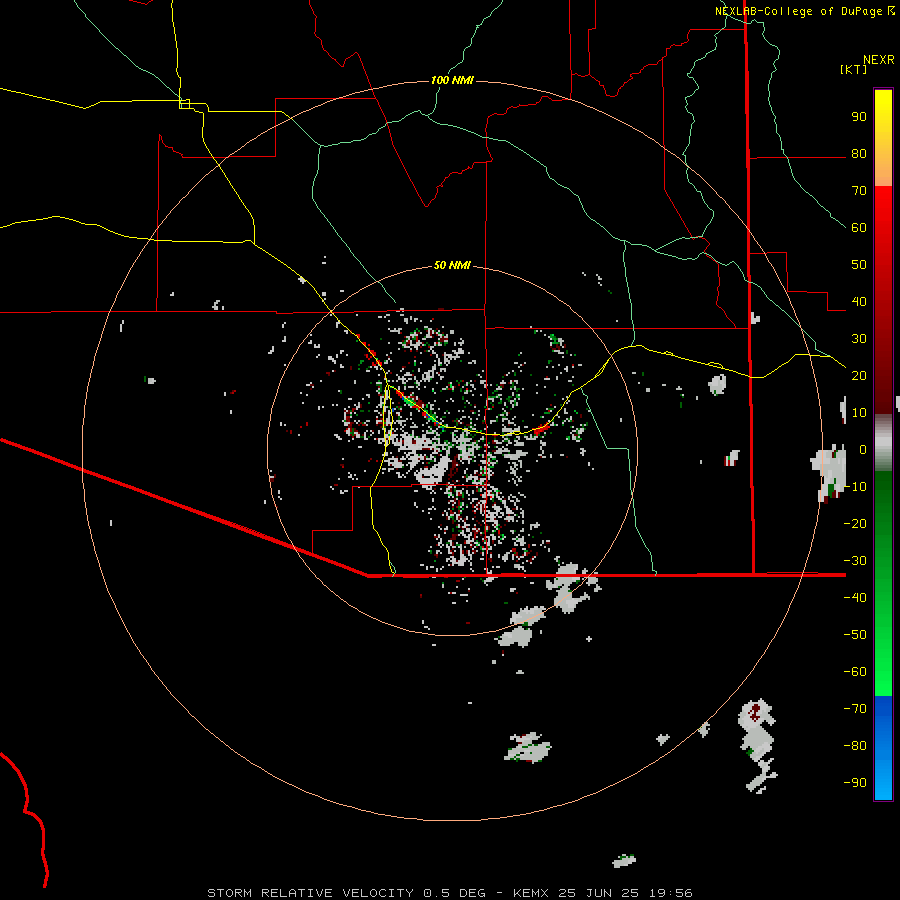Click the positive 10 knot scale value
Screen dimensions: 900x900
pos(859,413)
